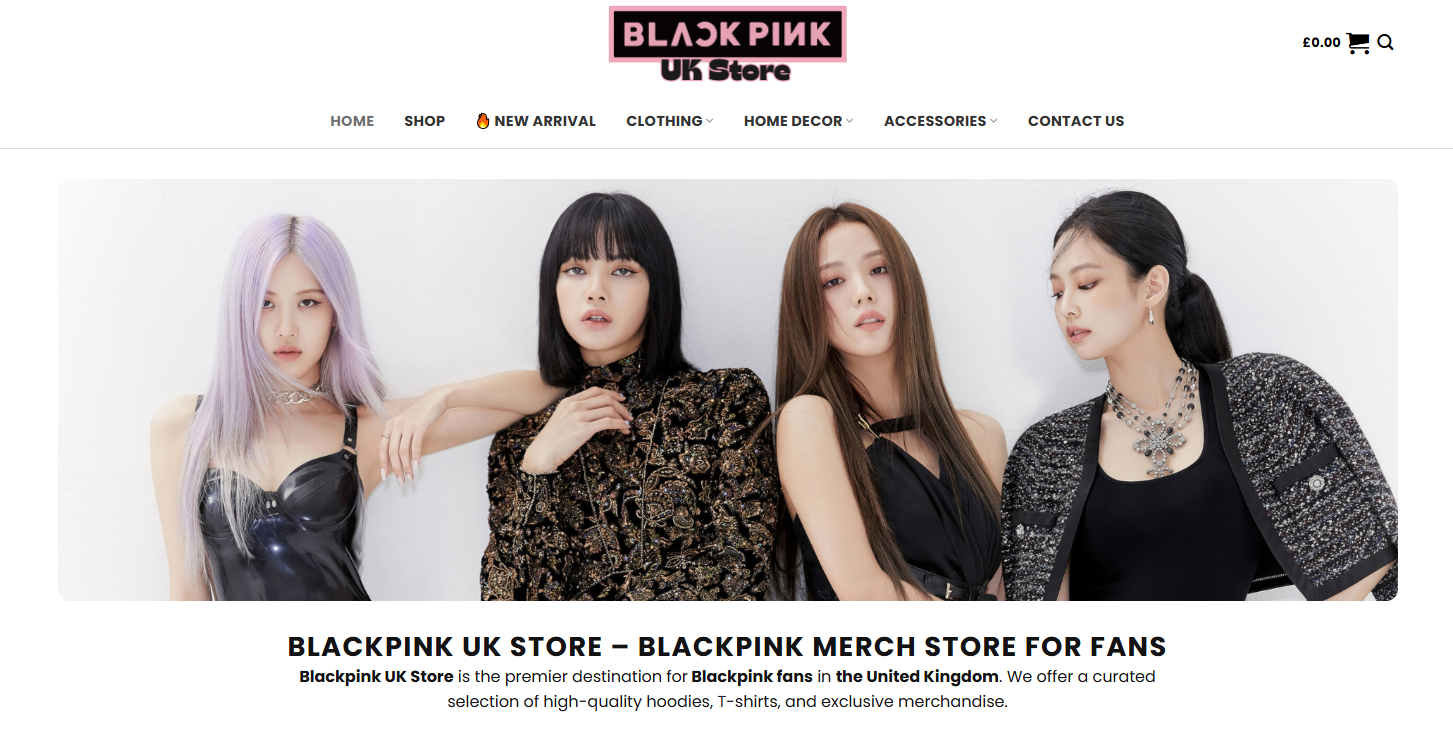1453x741 pixels.
Task: Click the bold Blackpink UK Store text
Action: tap(376, 676)
